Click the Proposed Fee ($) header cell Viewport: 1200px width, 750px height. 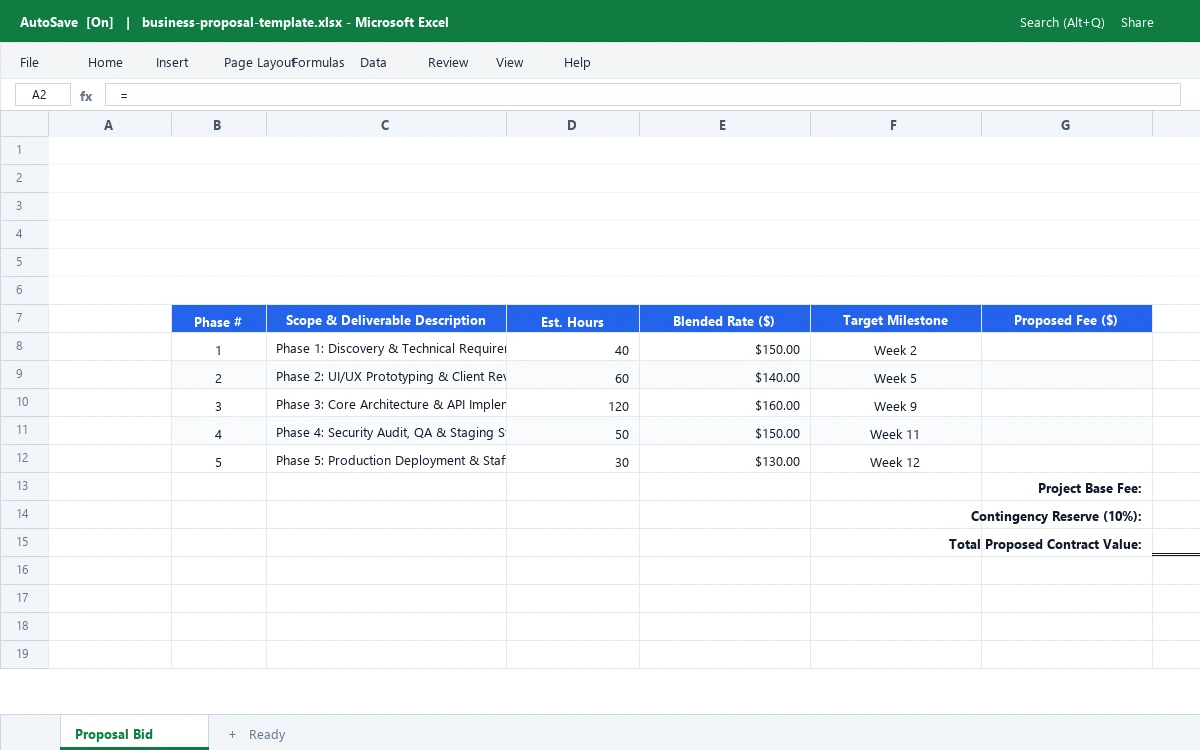click(1067, 319)
